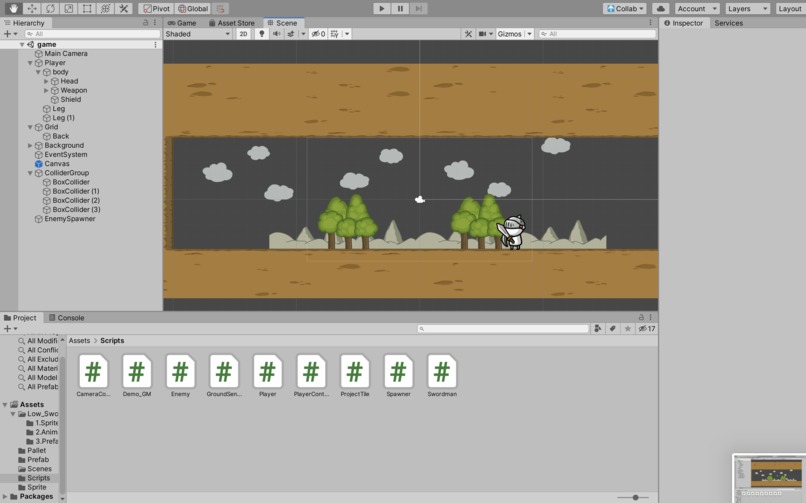
Task: Expand the Weapon object
Action: pyautogui.click(x=46, y=90)
